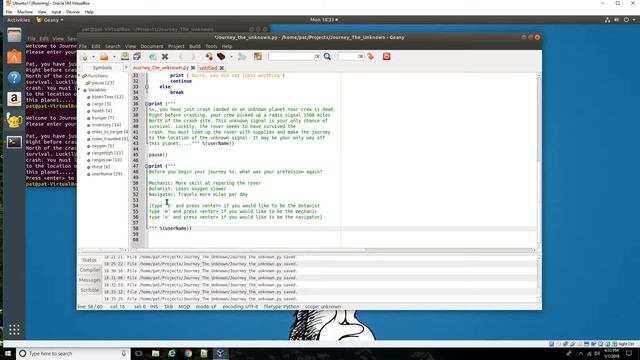640x360 pixels.
Task: Click the red Quit icon in Geany toolbar
Action: [x=387, y=56]
